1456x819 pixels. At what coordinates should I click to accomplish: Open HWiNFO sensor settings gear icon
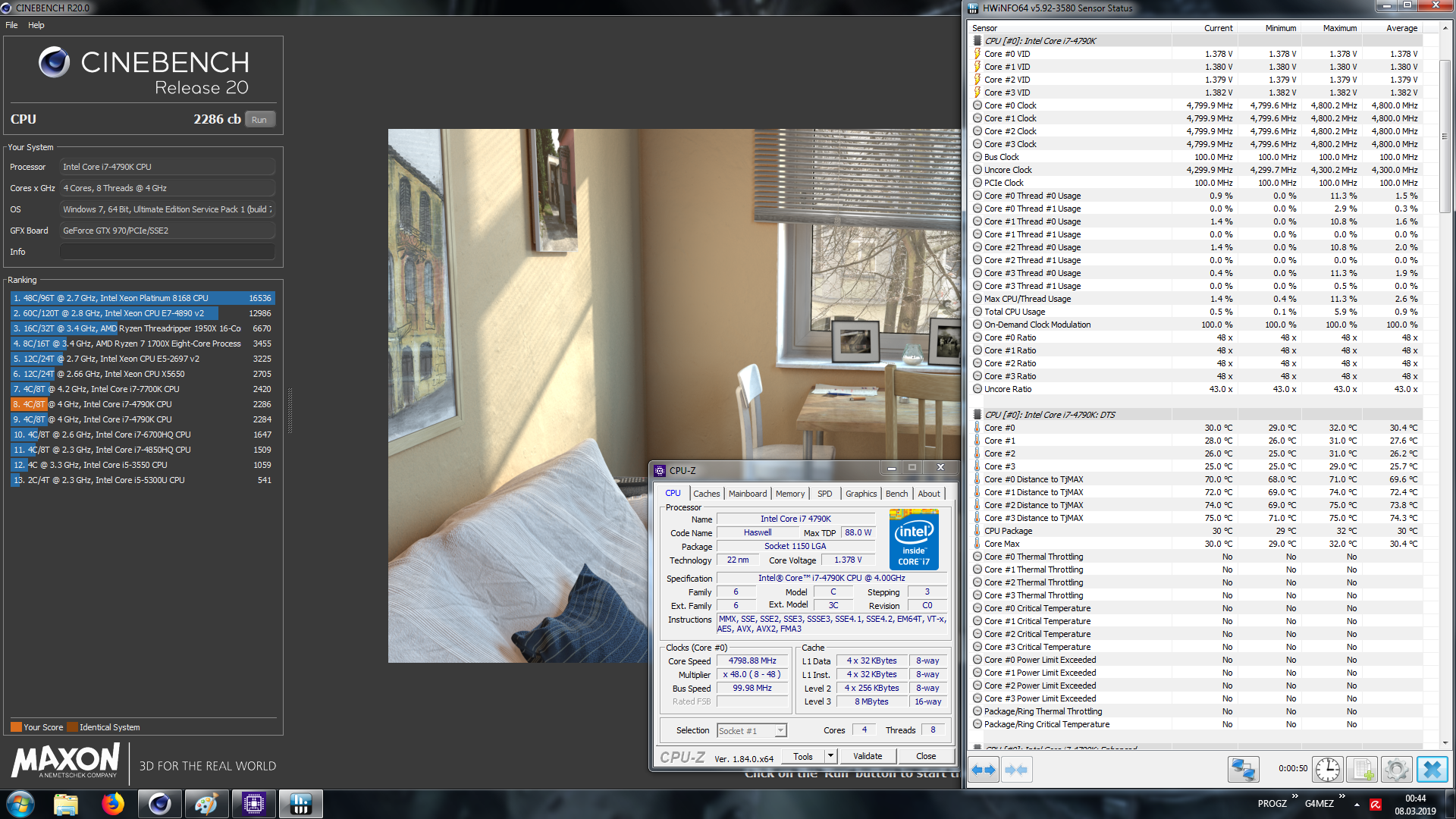click(x=1397, y=770)
